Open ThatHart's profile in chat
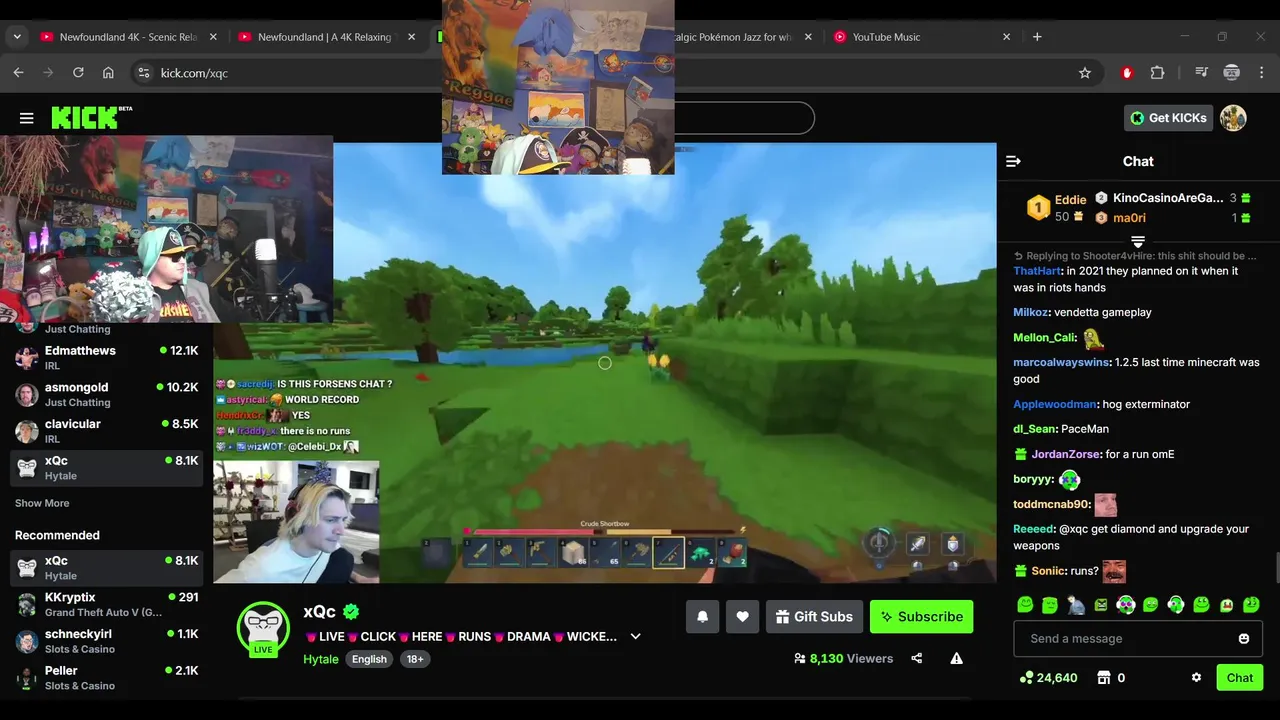Viewport: 1280px width, 720px height. tap(1037, 271)
